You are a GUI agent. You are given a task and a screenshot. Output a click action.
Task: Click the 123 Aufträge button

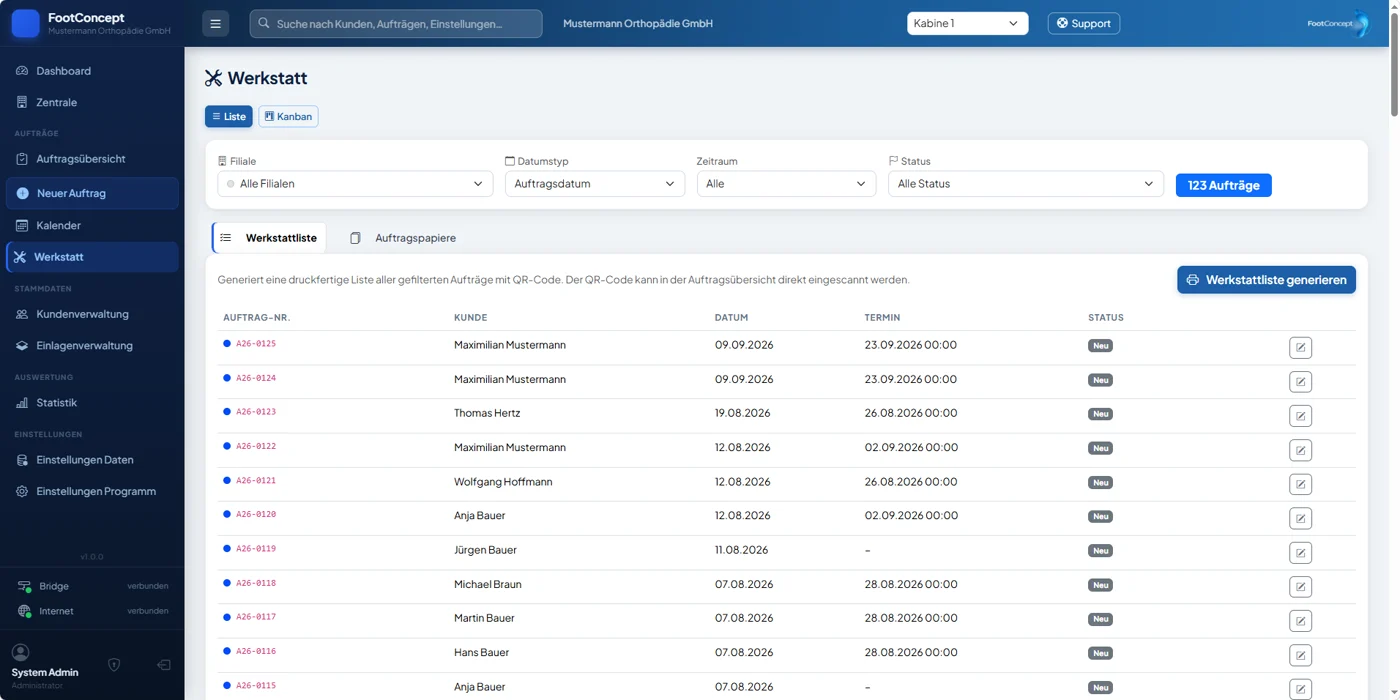tap(1223, 185)
